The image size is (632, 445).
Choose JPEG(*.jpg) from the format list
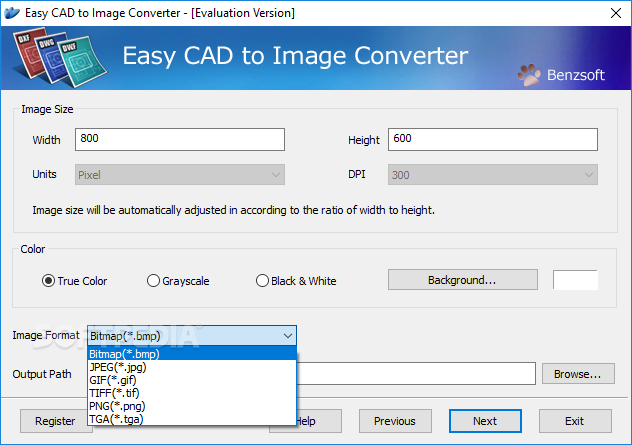(192, 367)
